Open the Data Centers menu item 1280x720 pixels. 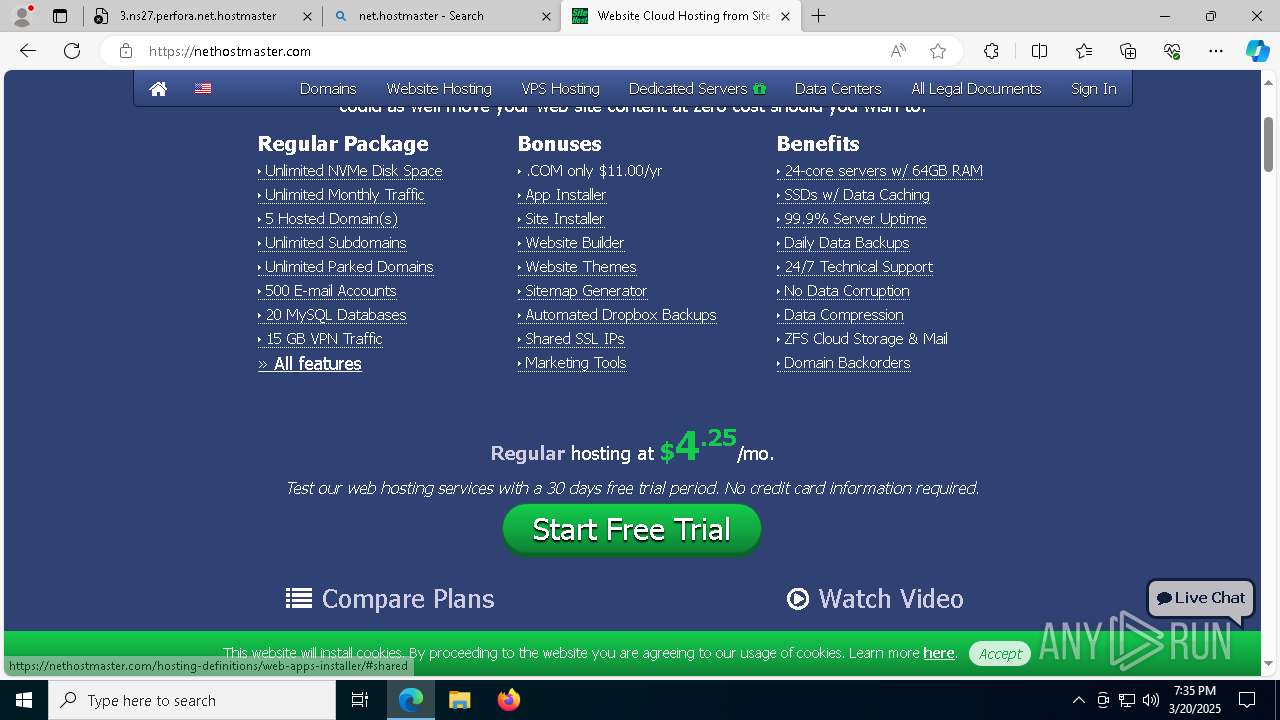coord(838,89)
